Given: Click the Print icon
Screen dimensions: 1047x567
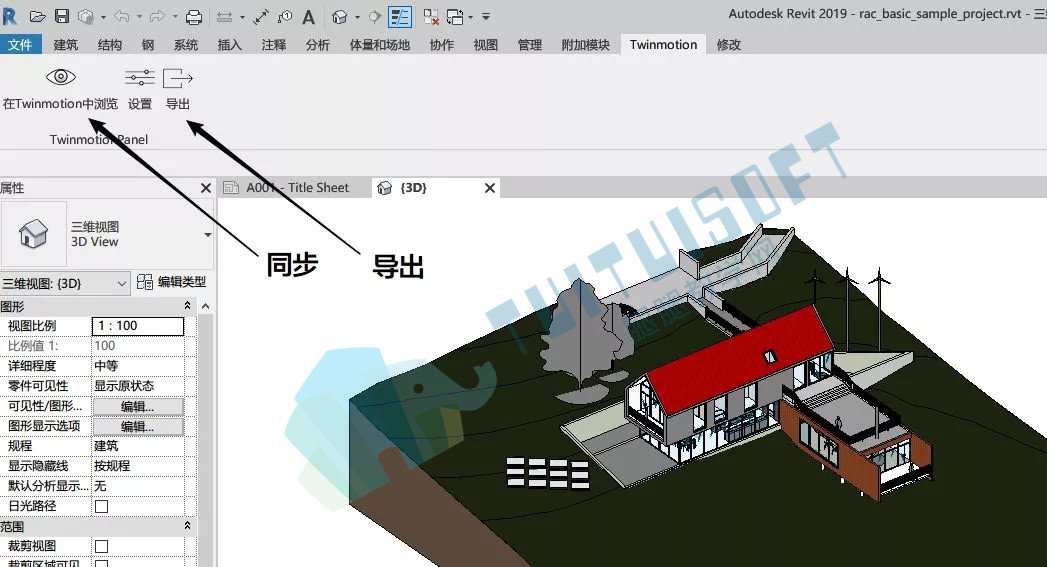Looking at the screenshot, I should point(194,17).
